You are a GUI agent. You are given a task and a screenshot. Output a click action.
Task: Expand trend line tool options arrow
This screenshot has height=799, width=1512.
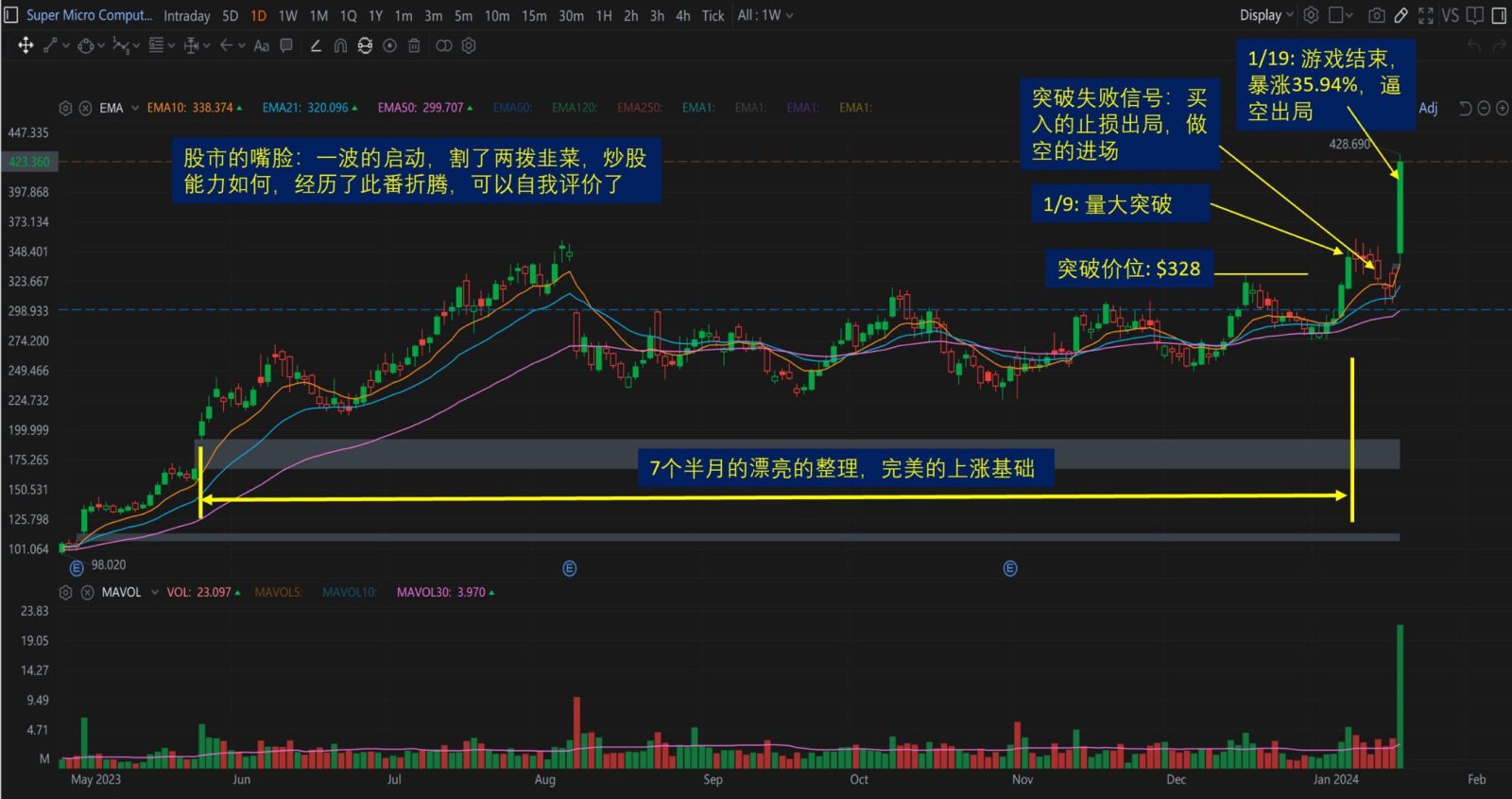point(66,45)
